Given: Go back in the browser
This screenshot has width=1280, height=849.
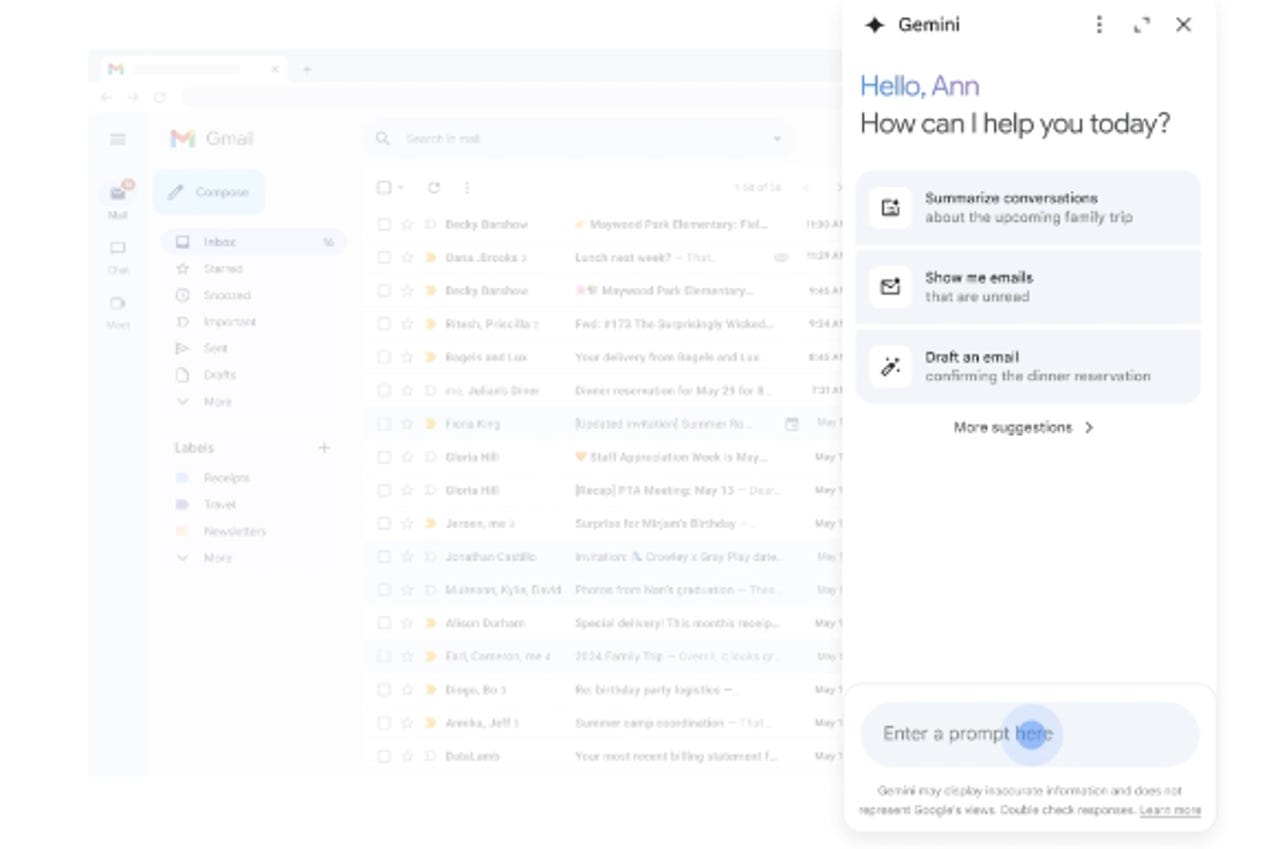Looking at the screenshot, I should tap(107, 97).
